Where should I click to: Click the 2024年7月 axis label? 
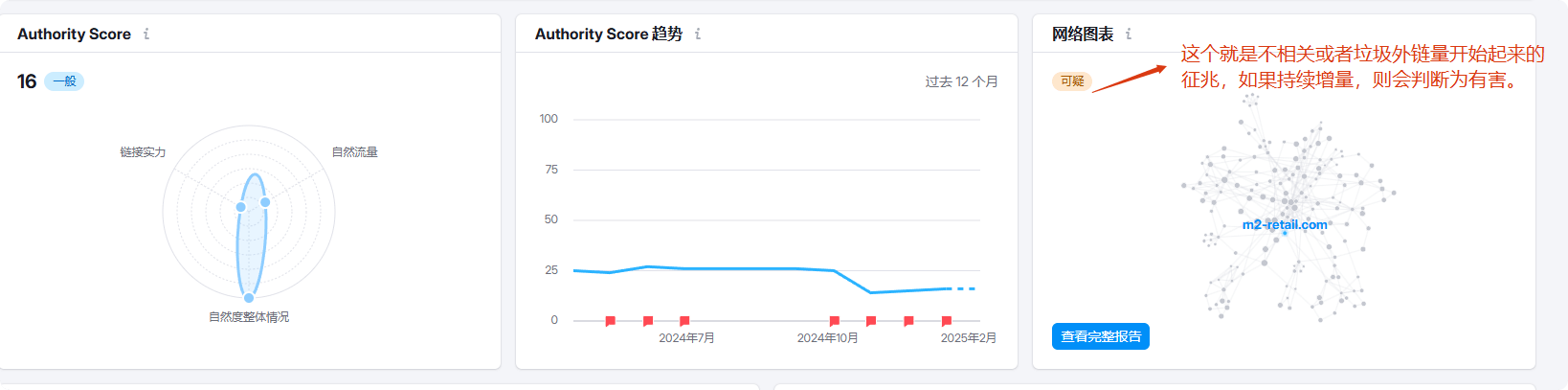[x=686, y=338]
